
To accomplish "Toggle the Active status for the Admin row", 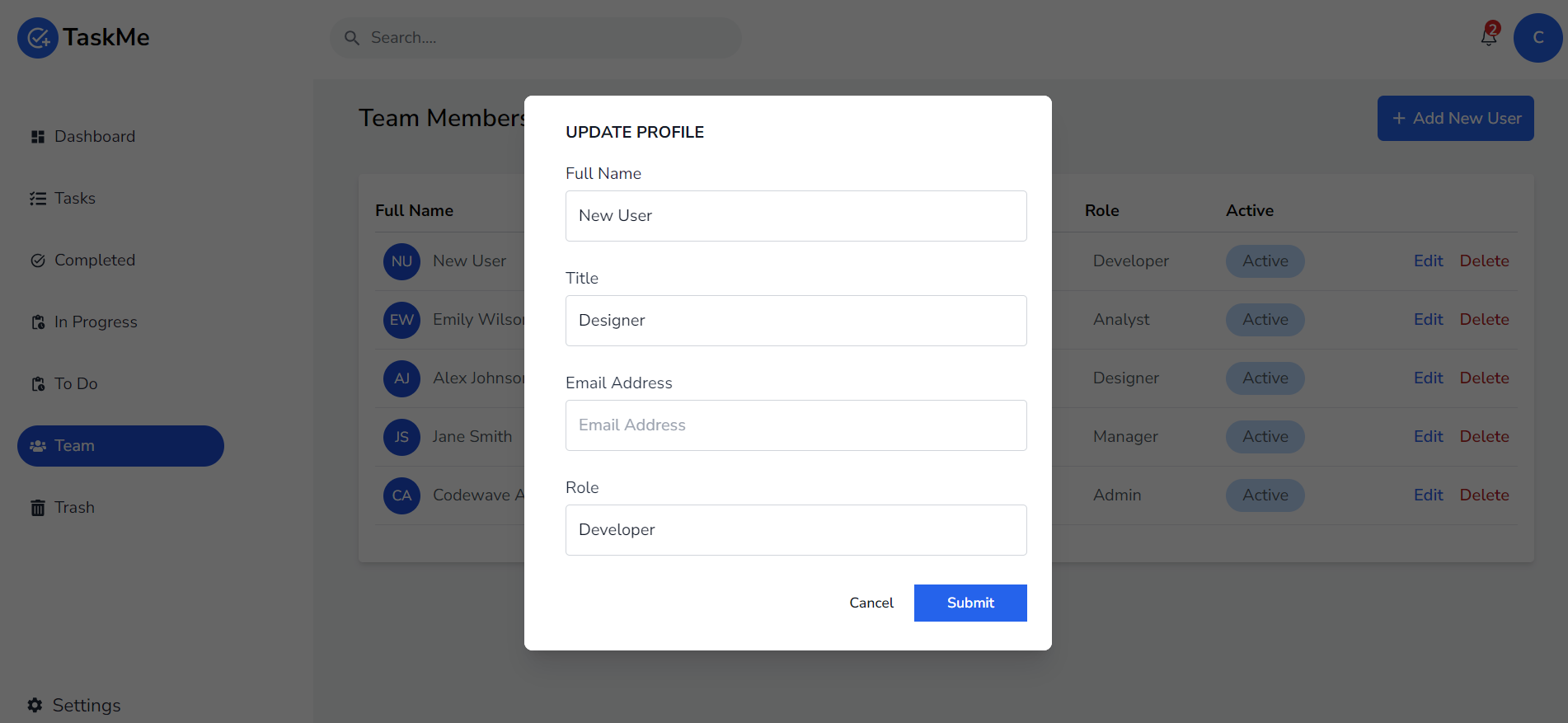I will click(1265, 495).
